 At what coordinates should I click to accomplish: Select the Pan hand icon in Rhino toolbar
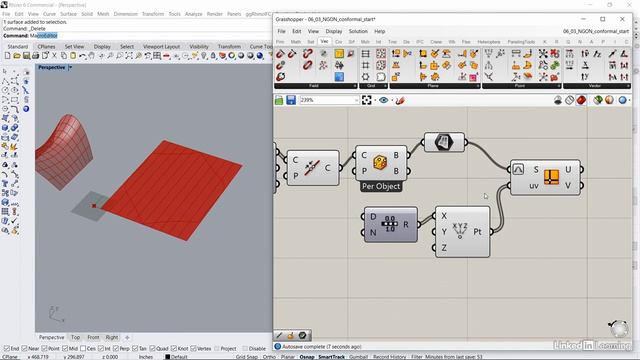pos(92,56)
